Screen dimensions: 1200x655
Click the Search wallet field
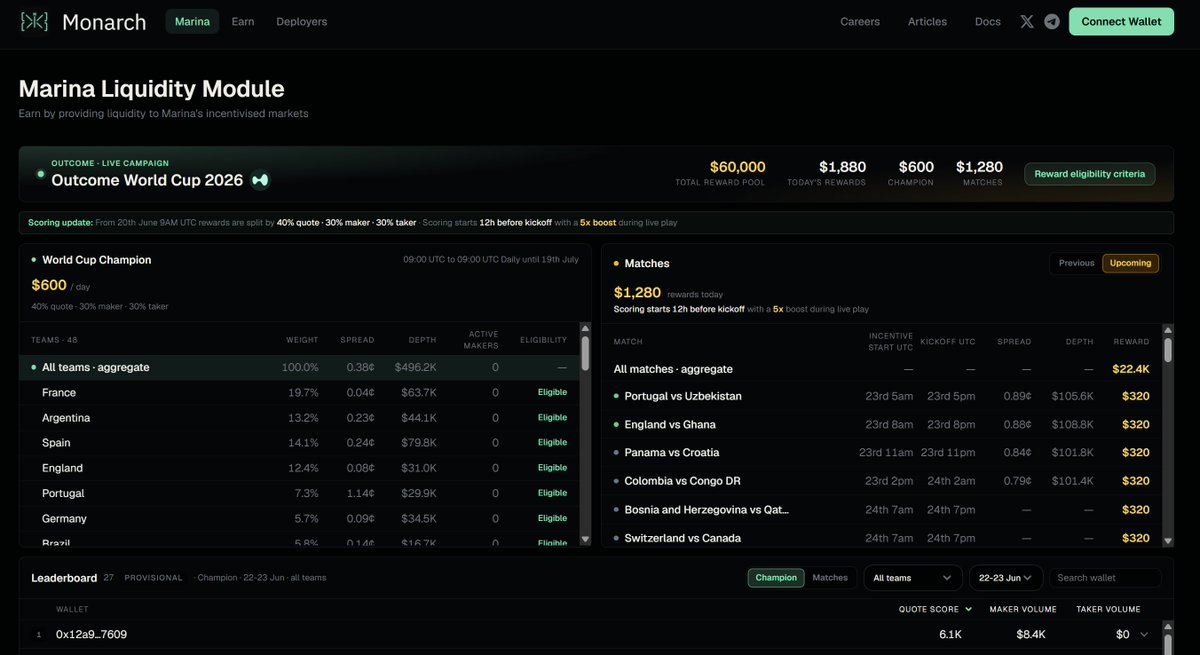(1105, 577)
